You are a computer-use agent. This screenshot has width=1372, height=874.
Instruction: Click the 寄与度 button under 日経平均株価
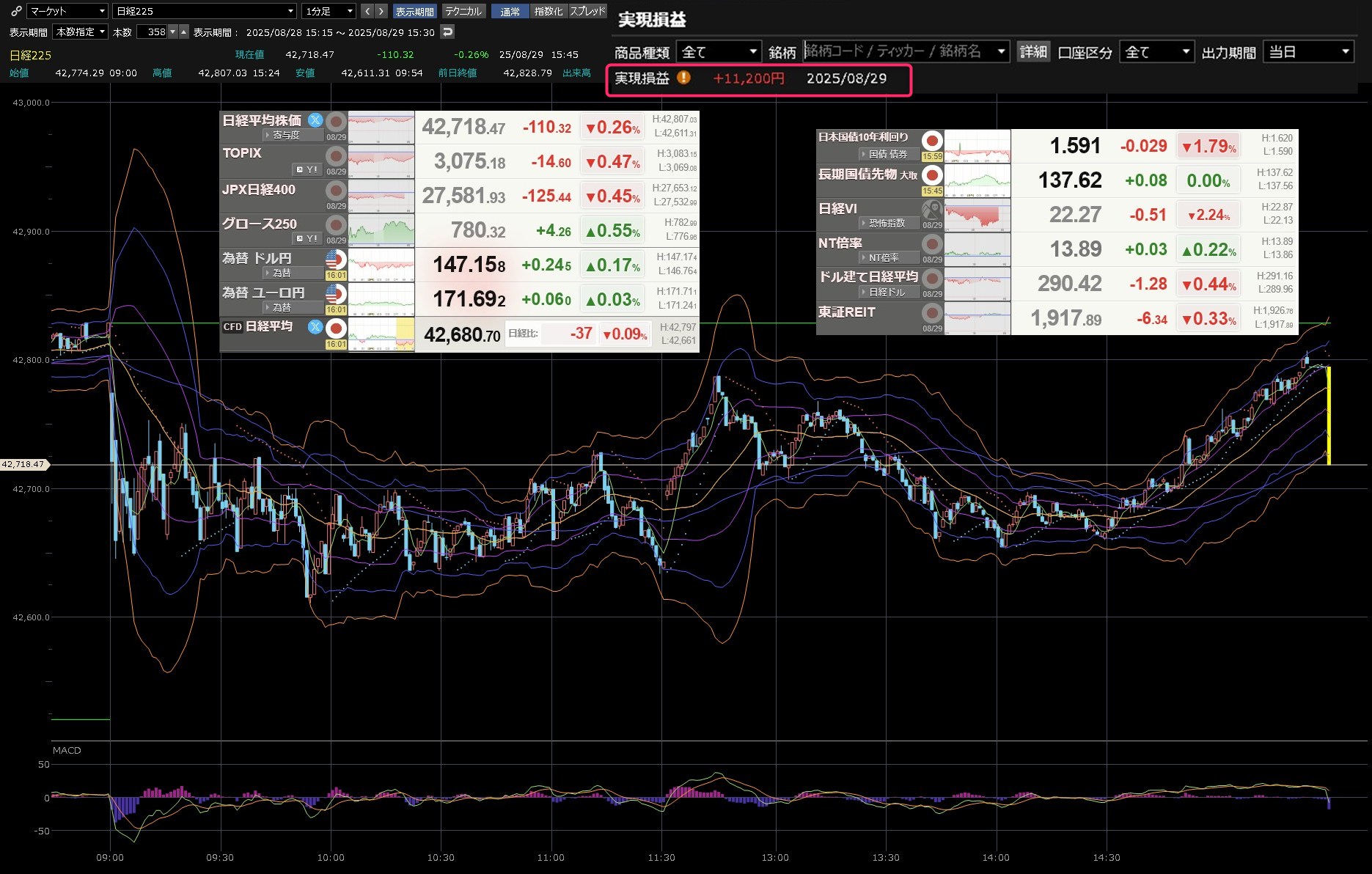(x=286, y=136)
